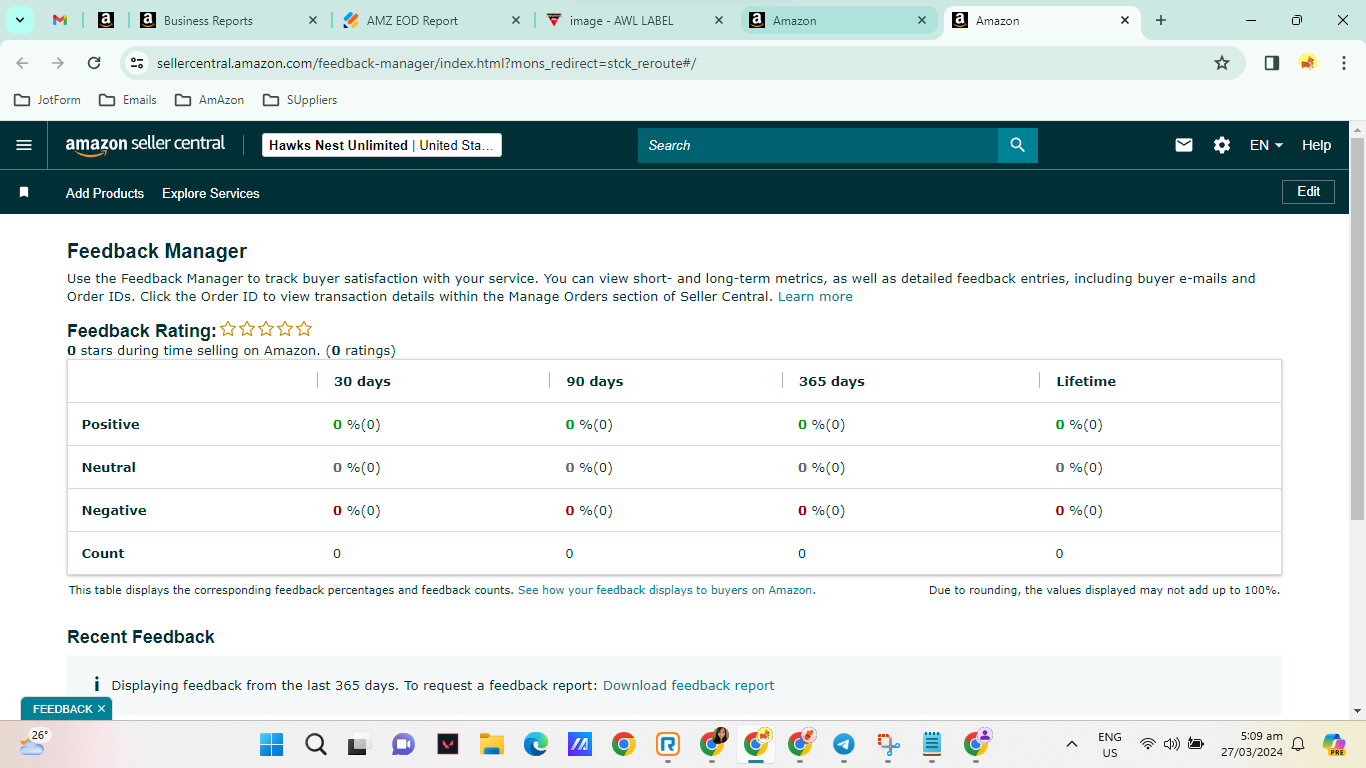The width and height of the screenshot is (1366, 768).
Task: Open Notepad from the taskbar
Action: click(x=932, y=744)
